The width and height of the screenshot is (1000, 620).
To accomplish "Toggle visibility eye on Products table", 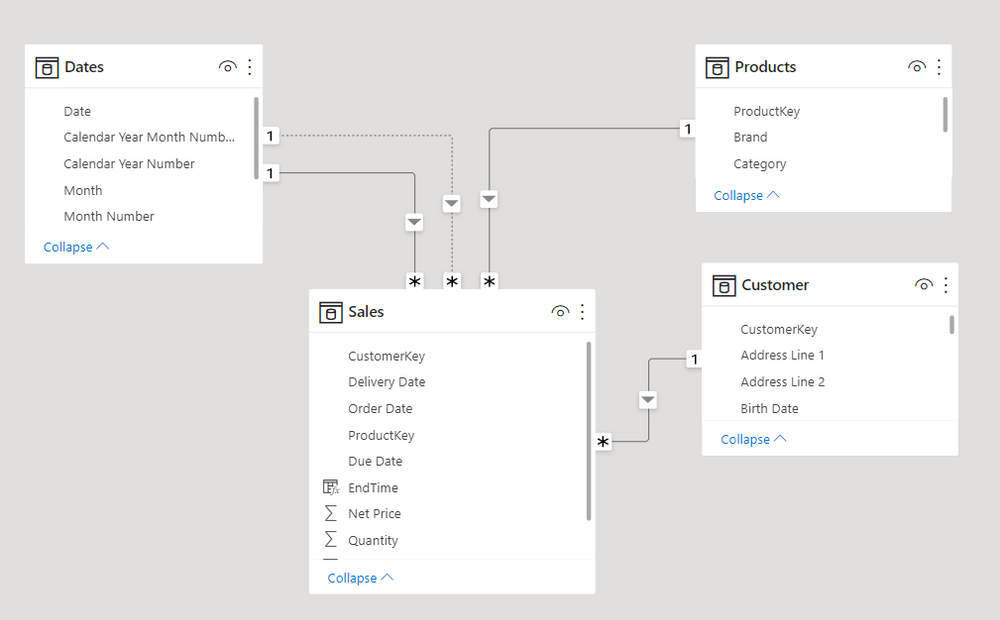I will tap(916, 67).
